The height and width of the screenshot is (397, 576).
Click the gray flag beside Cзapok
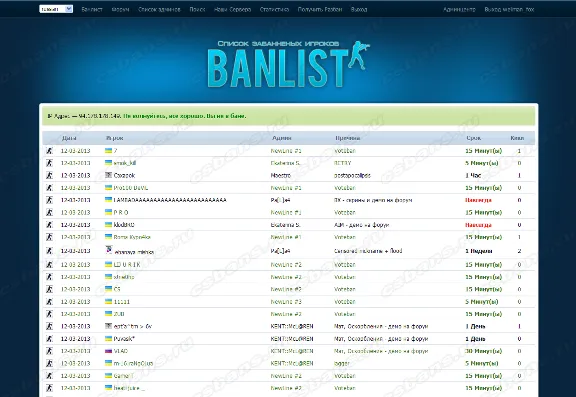[108, 175]
